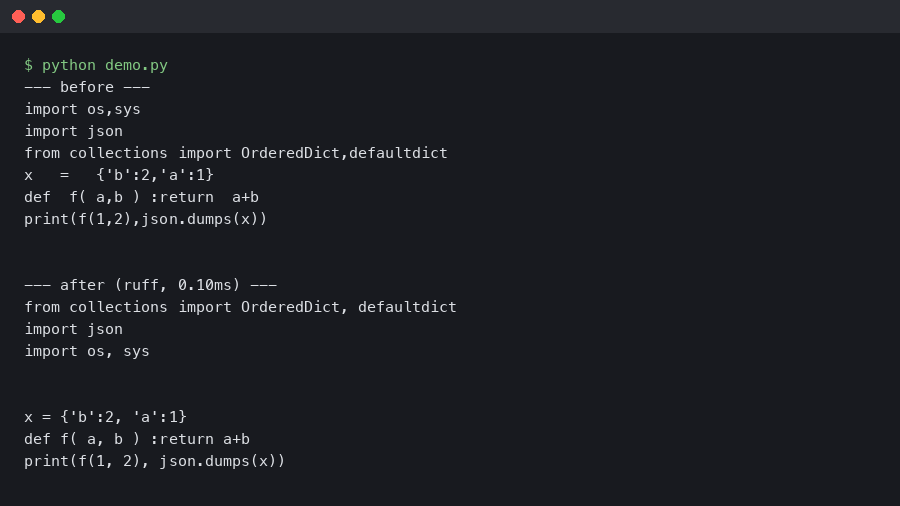Viewport: 900px width, 506px height.
Task: Click the unformatted 'import os,sys' line
Action: click(x=82, y=109)
